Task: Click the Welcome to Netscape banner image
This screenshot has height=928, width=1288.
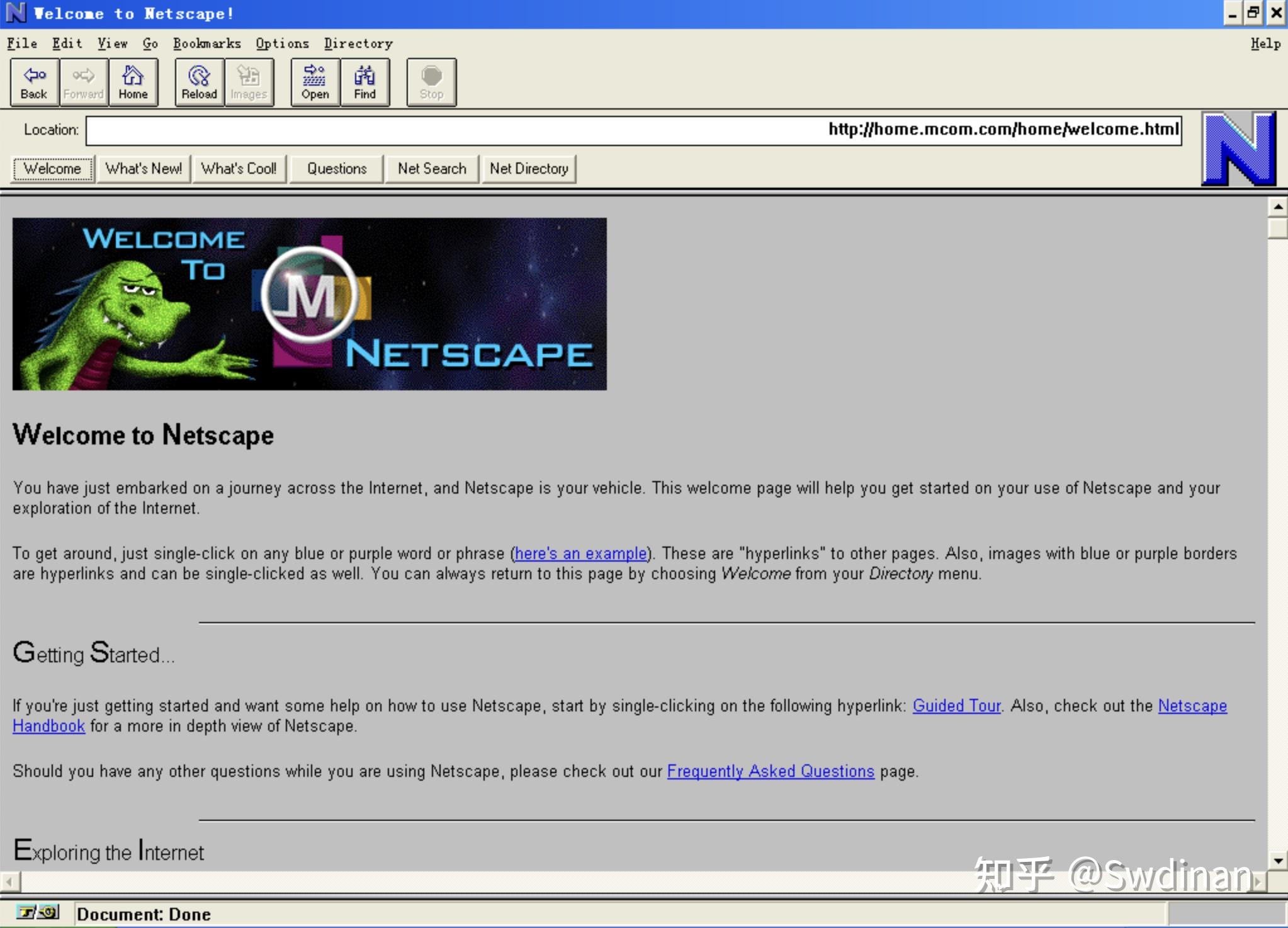Action: [x=310, y=304]
